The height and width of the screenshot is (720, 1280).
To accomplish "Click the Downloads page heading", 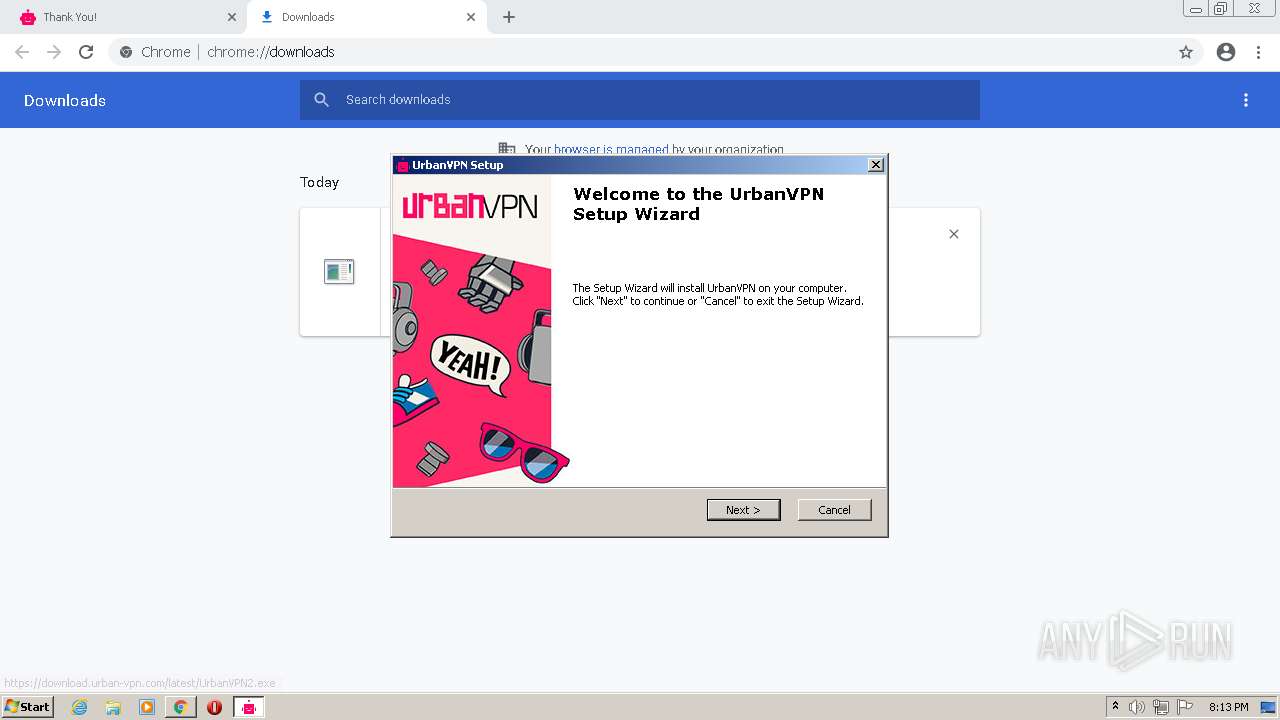I will [65, 100].
